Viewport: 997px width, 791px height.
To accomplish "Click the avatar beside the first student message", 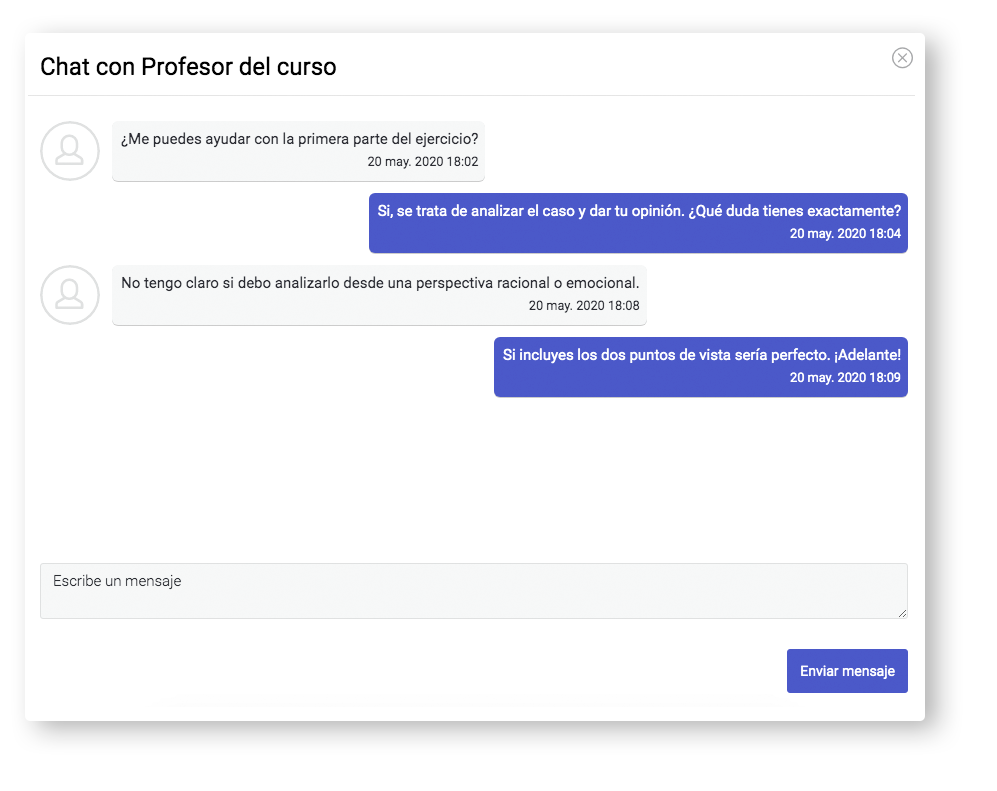I will [70, 151].
